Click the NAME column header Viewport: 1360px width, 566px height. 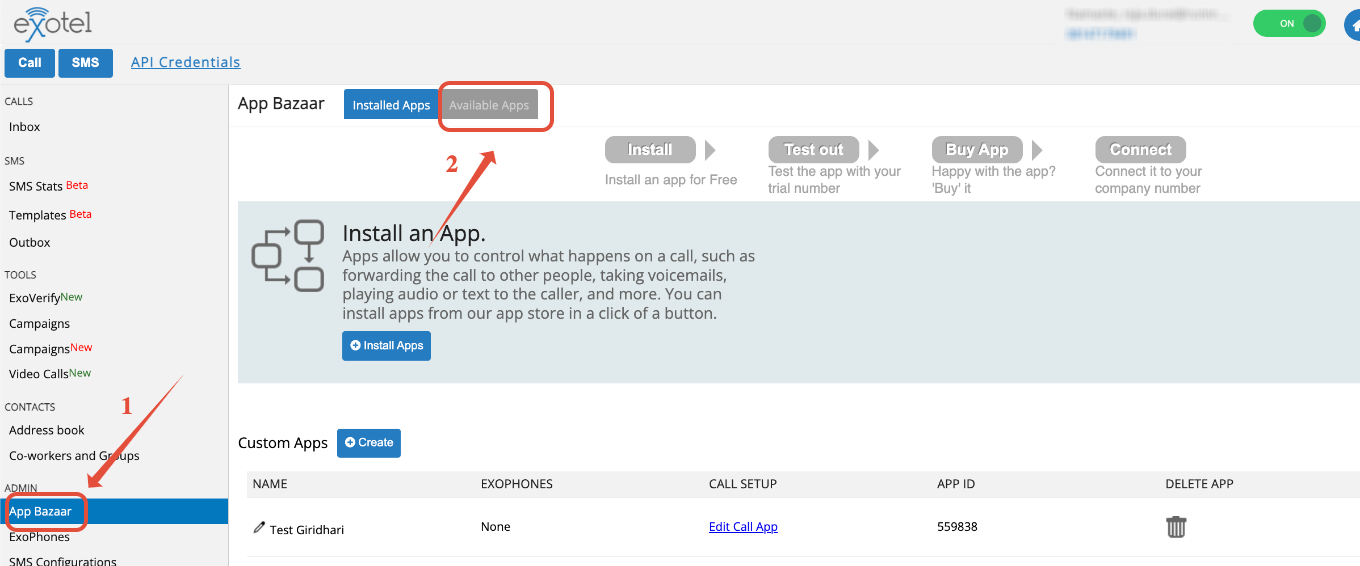(x=270, y=484)
